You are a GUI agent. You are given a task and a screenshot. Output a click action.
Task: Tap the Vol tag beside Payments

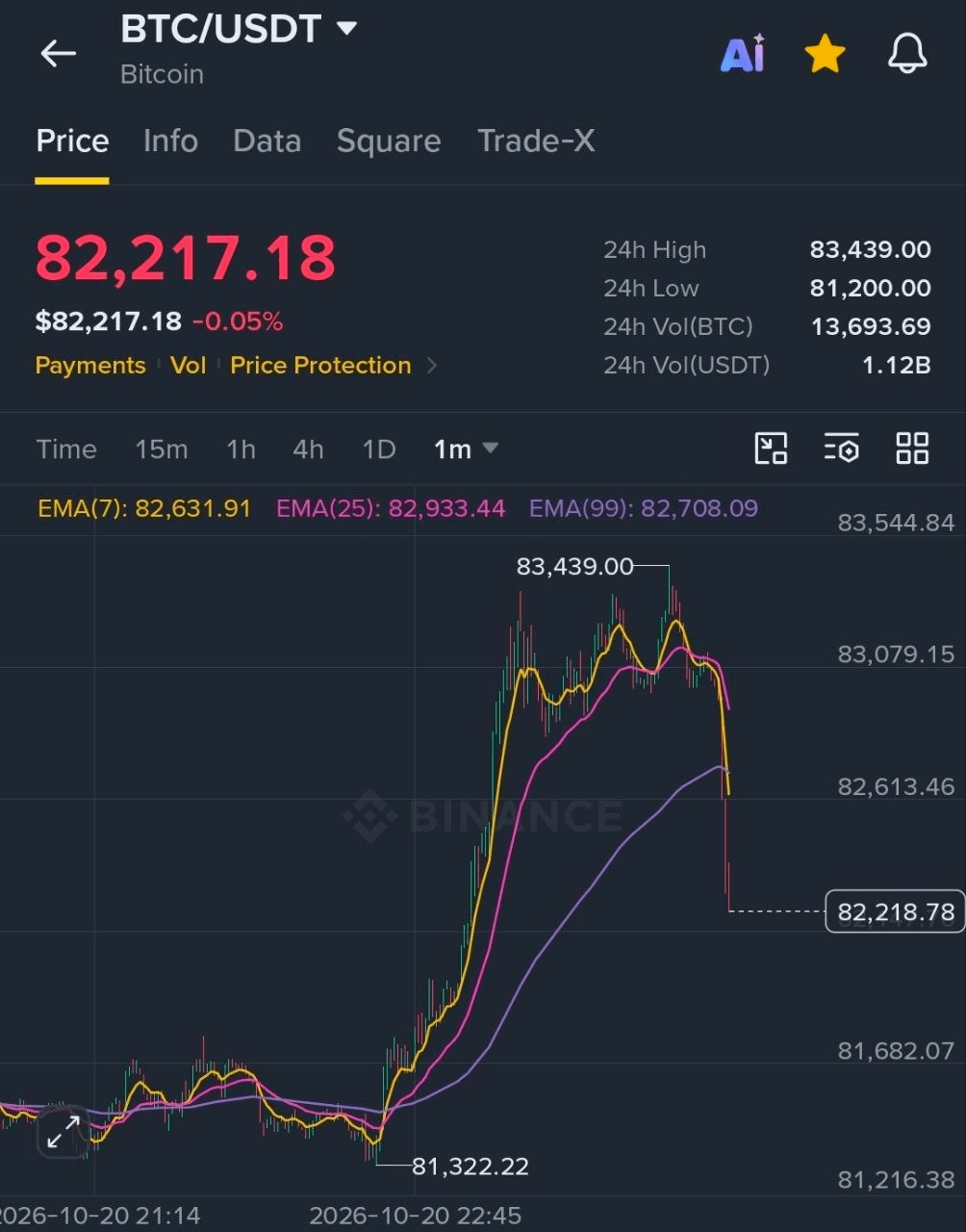tap(189, 366)
